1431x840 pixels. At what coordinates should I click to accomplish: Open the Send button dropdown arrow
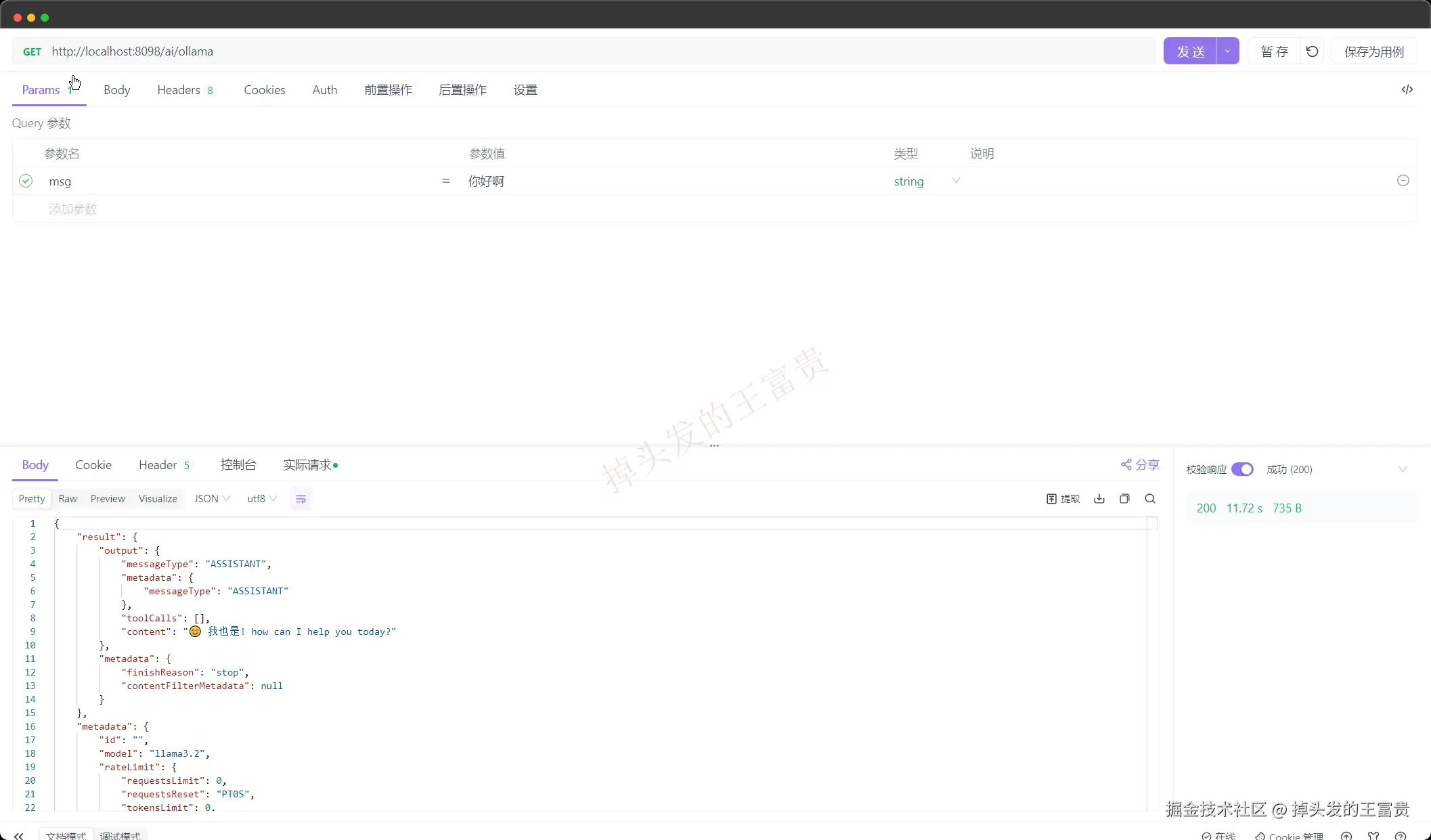(x=1227, y=51)
